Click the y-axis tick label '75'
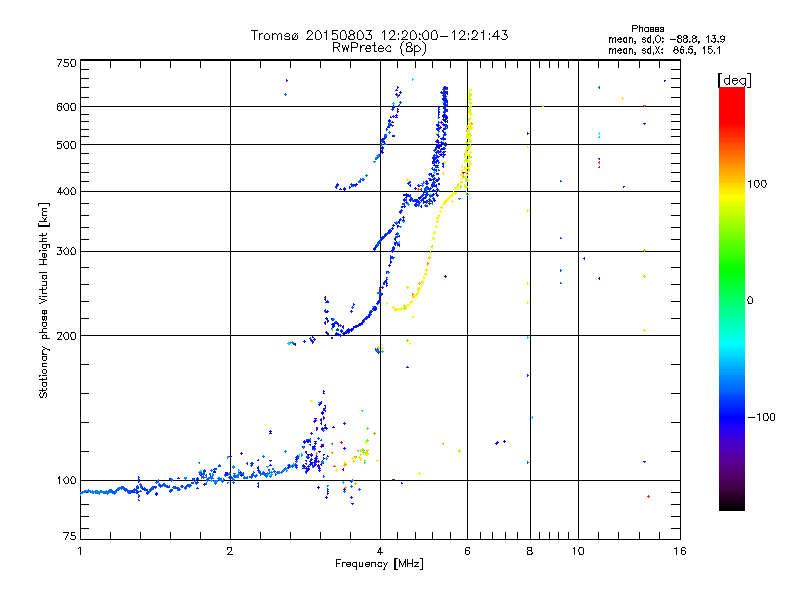Image resolution: width=800 pixels, height=600 pixels. pyautogui.click(x=70, y=536)
